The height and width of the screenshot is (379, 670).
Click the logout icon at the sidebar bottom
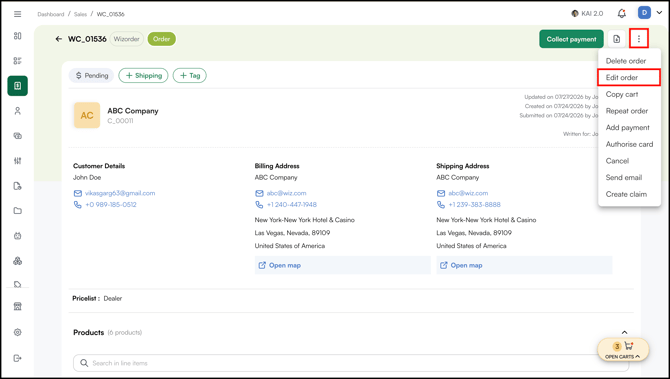pos(18,358)
